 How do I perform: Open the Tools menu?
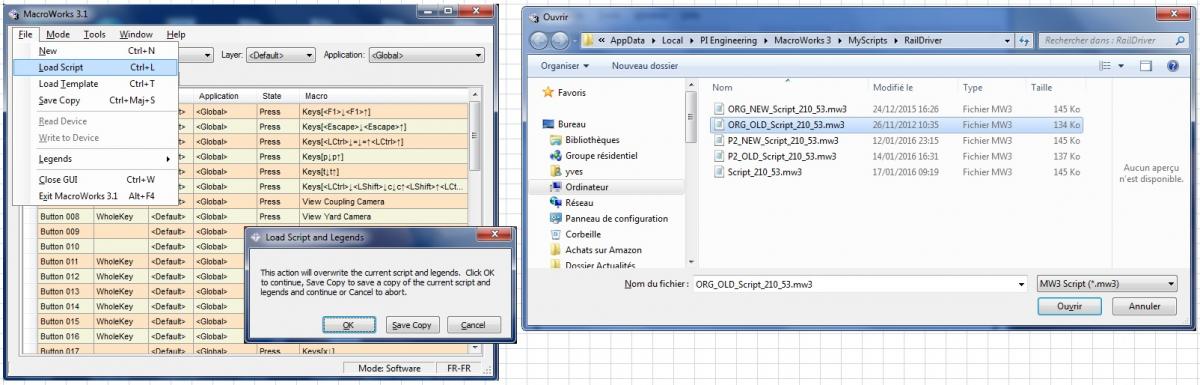coord(94,34)
